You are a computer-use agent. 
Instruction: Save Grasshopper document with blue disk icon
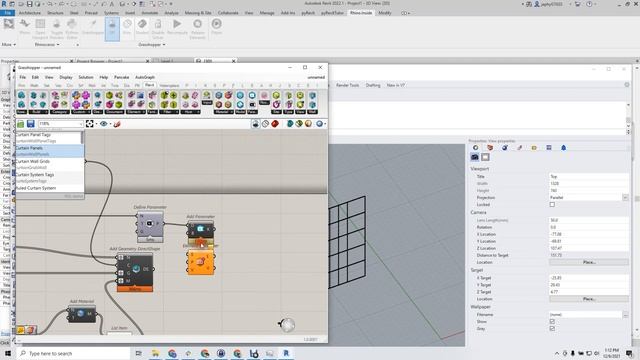(x=31, y=124)
